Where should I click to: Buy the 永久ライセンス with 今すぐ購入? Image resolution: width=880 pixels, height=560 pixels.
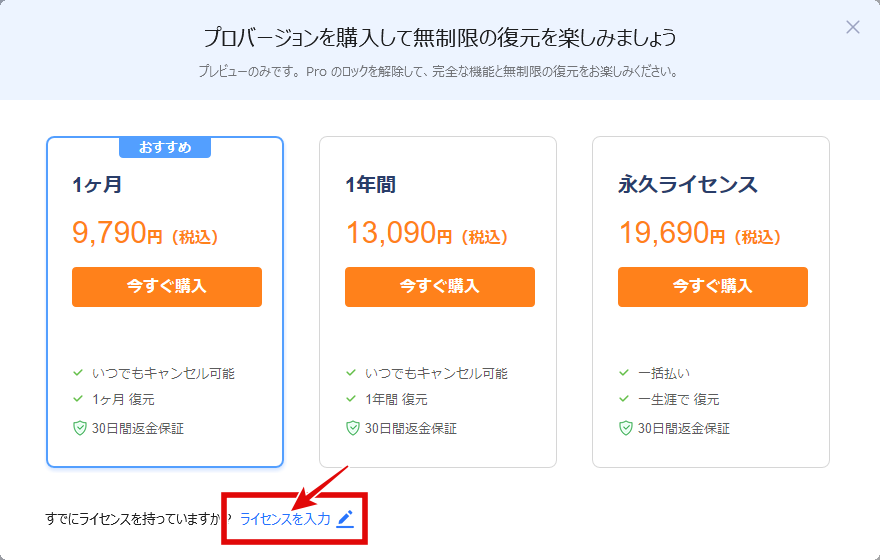713,287
